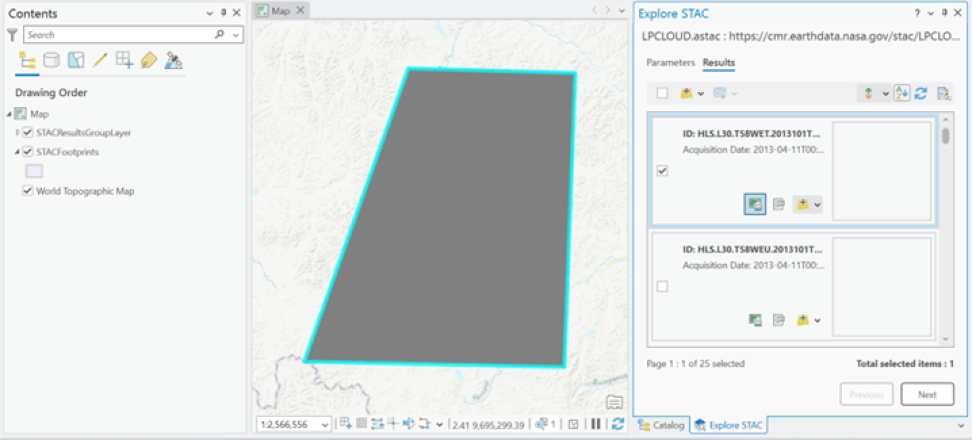Screen dimensions: 972x440
Task: Open Contents search dropdown arrow
Action: tap(236, 35)
